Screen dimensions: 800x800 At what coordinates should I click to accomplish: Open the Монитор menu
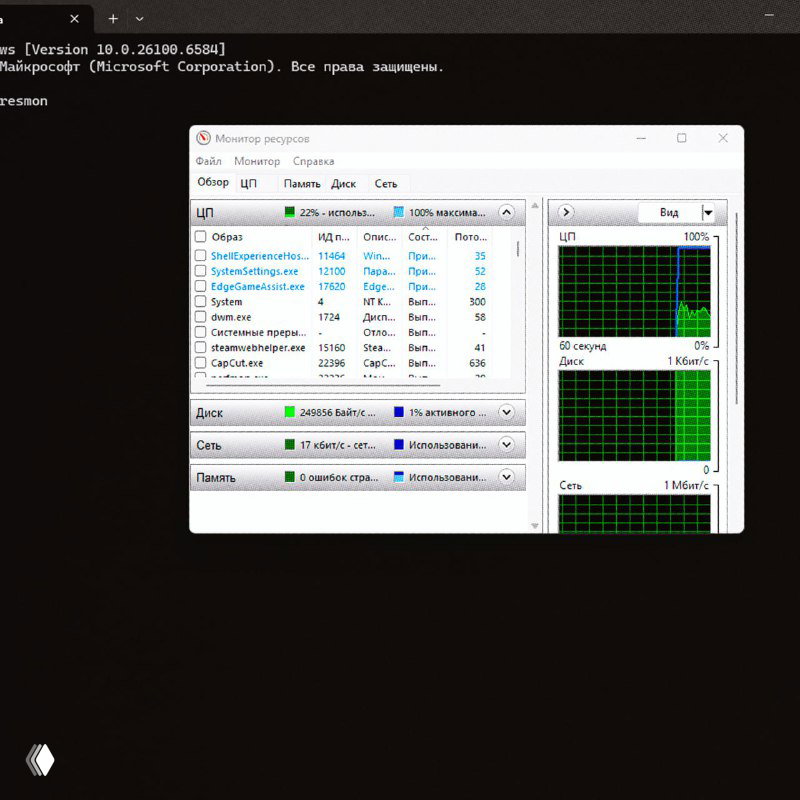click(x=257, y=161)
